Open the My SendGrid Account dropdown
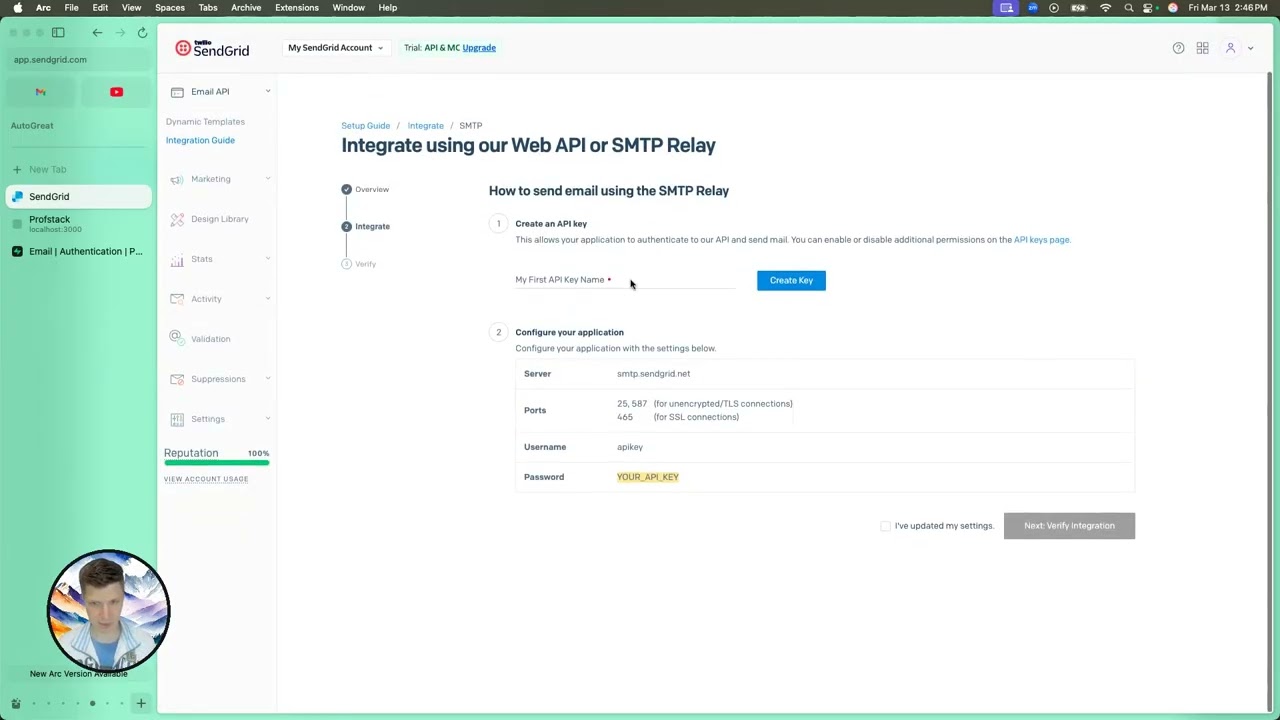 (x=335, y=48)
